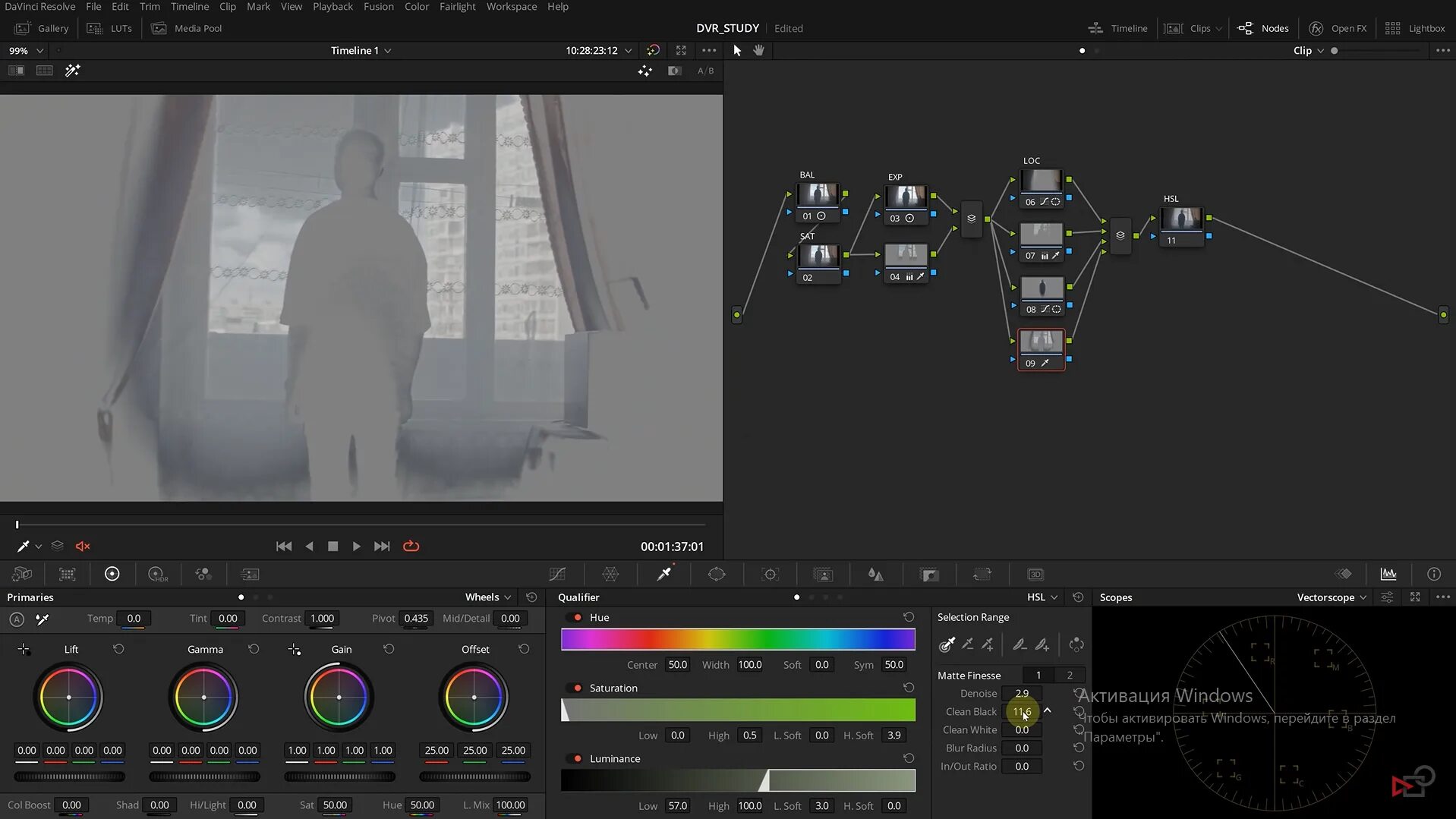This screenshot has height=819, width=1456.
Task: Open the Sizing palette
Action: (982, 575)
